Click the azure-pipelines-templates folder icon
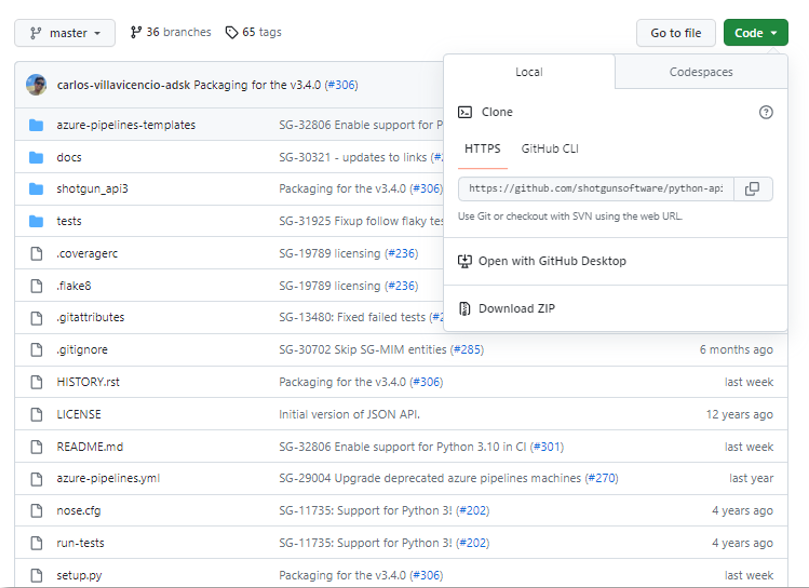The width and height of the screenshot is (809, 588). 37,125
